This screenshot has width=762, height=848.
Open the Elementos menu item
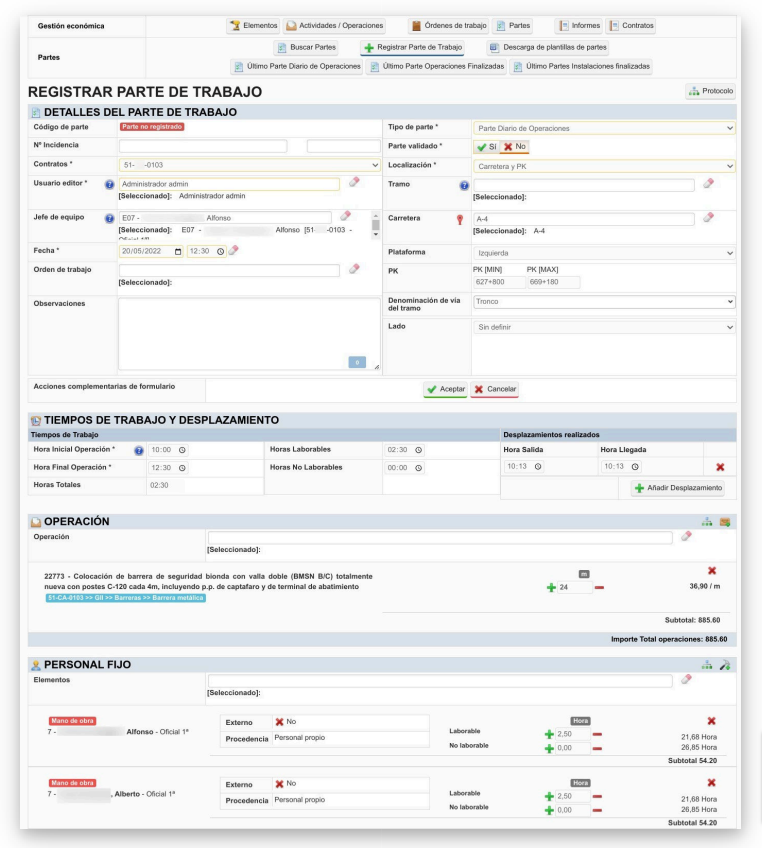pos(253,25)
